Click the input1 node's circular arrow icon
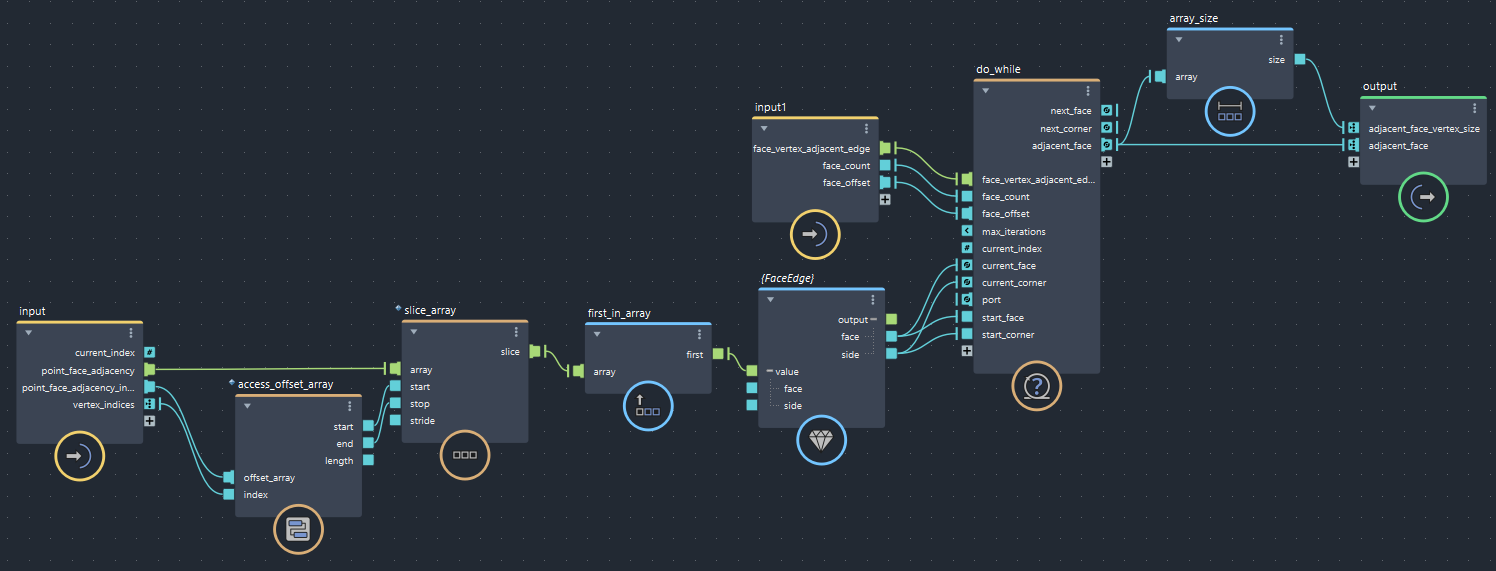1496x571 pixels. point(815,235)
